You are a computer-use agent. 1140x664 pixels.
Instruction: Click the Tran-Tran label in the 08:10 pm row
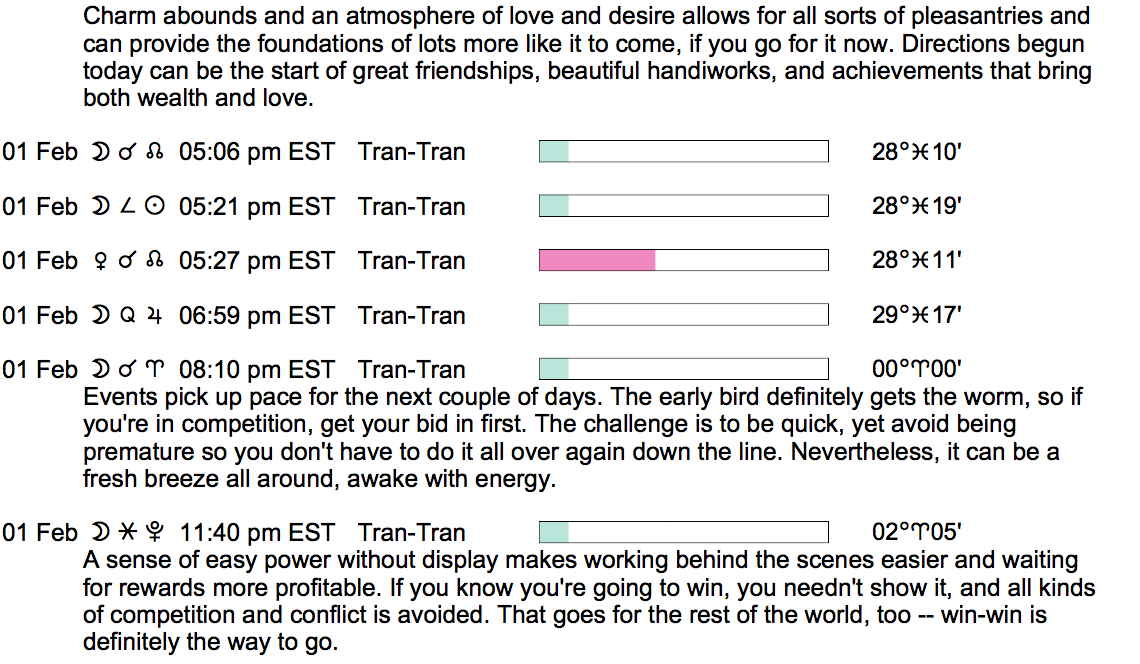(412, 370)
